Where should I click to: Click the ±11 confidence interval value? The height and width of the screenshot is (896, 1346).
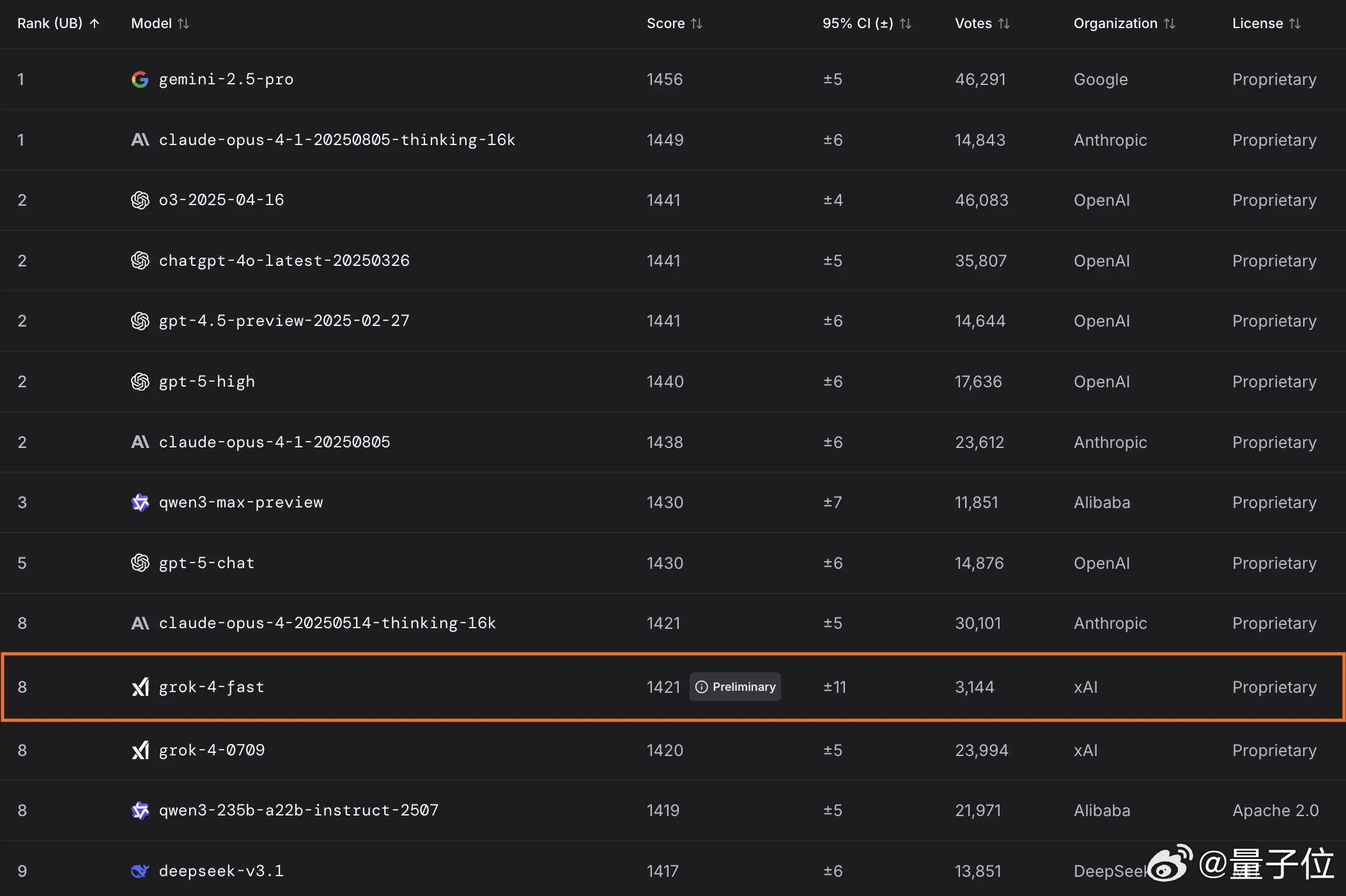(835, 687)
